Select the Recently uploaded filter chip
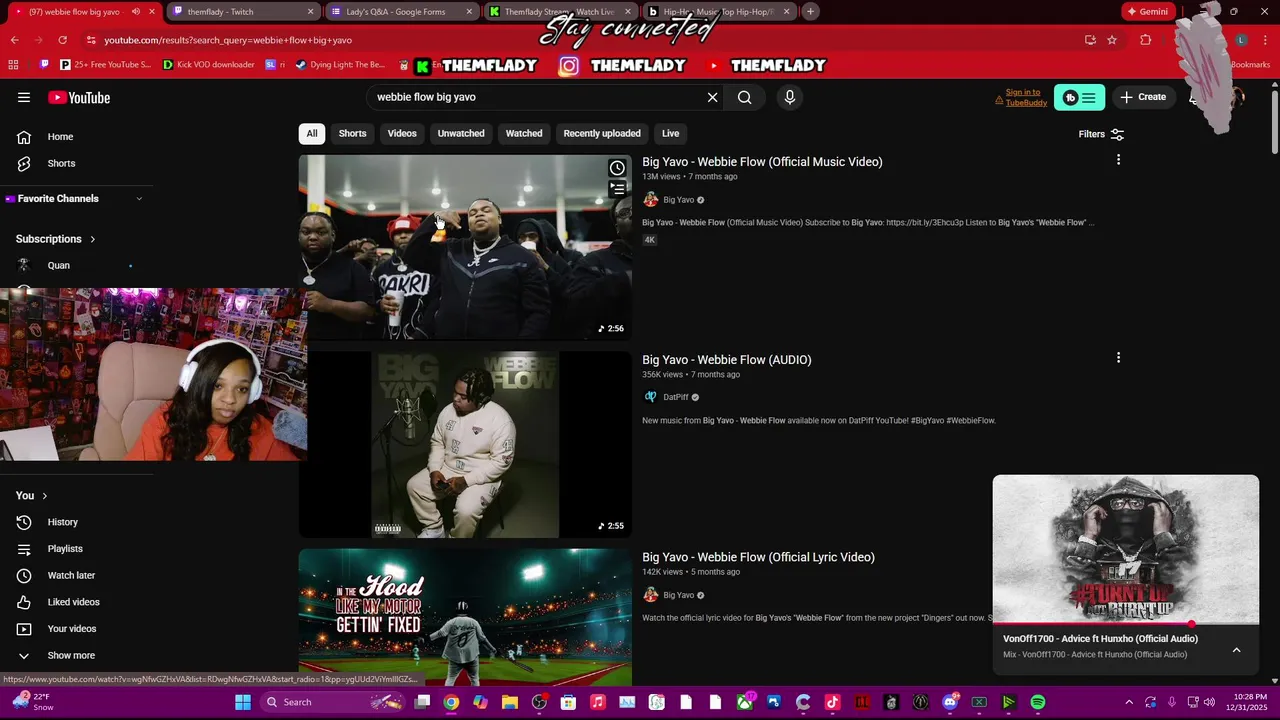Viewport: 1280px width, 720px height. (x=602, y=133)
